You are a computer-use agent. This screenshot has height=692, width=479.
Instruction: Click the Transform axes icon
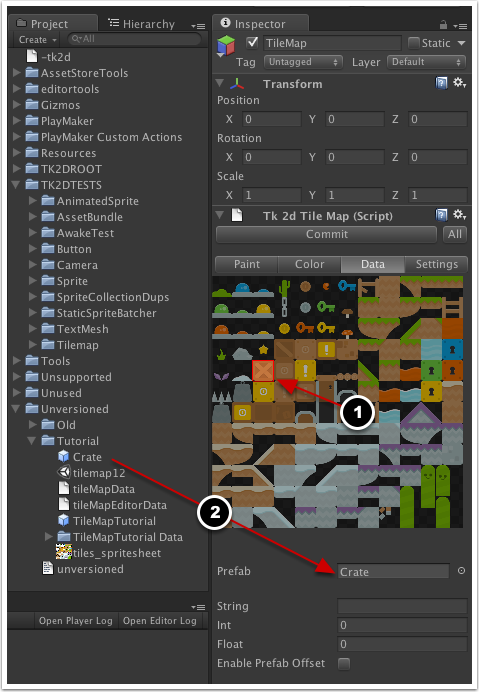pyautogui.click(x=237, y=83)
